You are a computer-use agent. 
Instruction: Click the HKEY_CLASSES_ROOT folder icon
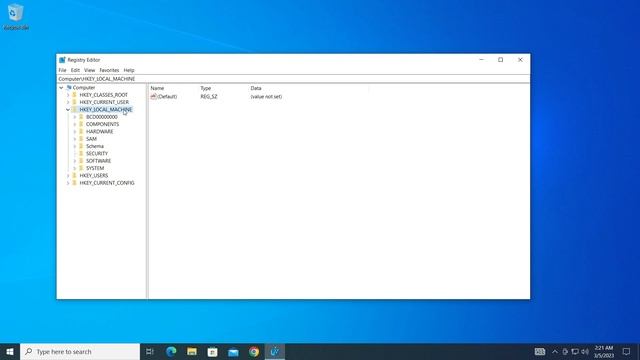(74, 95)
